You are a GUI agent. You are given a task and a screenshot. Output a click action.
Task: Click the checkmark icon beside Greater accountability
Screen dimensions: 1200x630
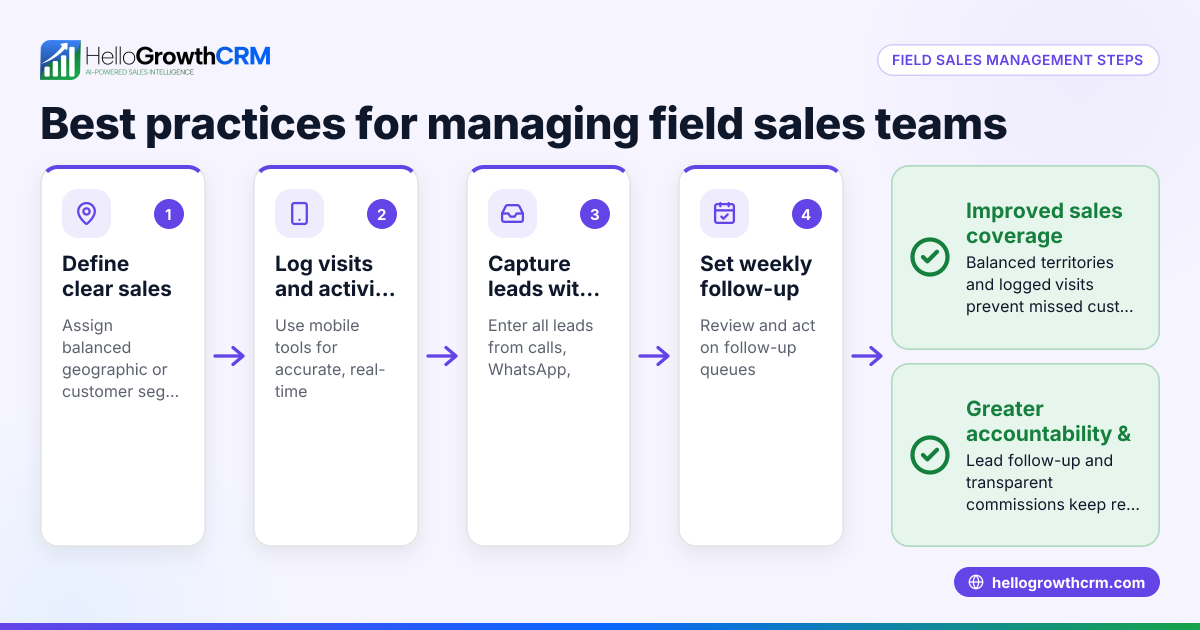pos(930,455)
